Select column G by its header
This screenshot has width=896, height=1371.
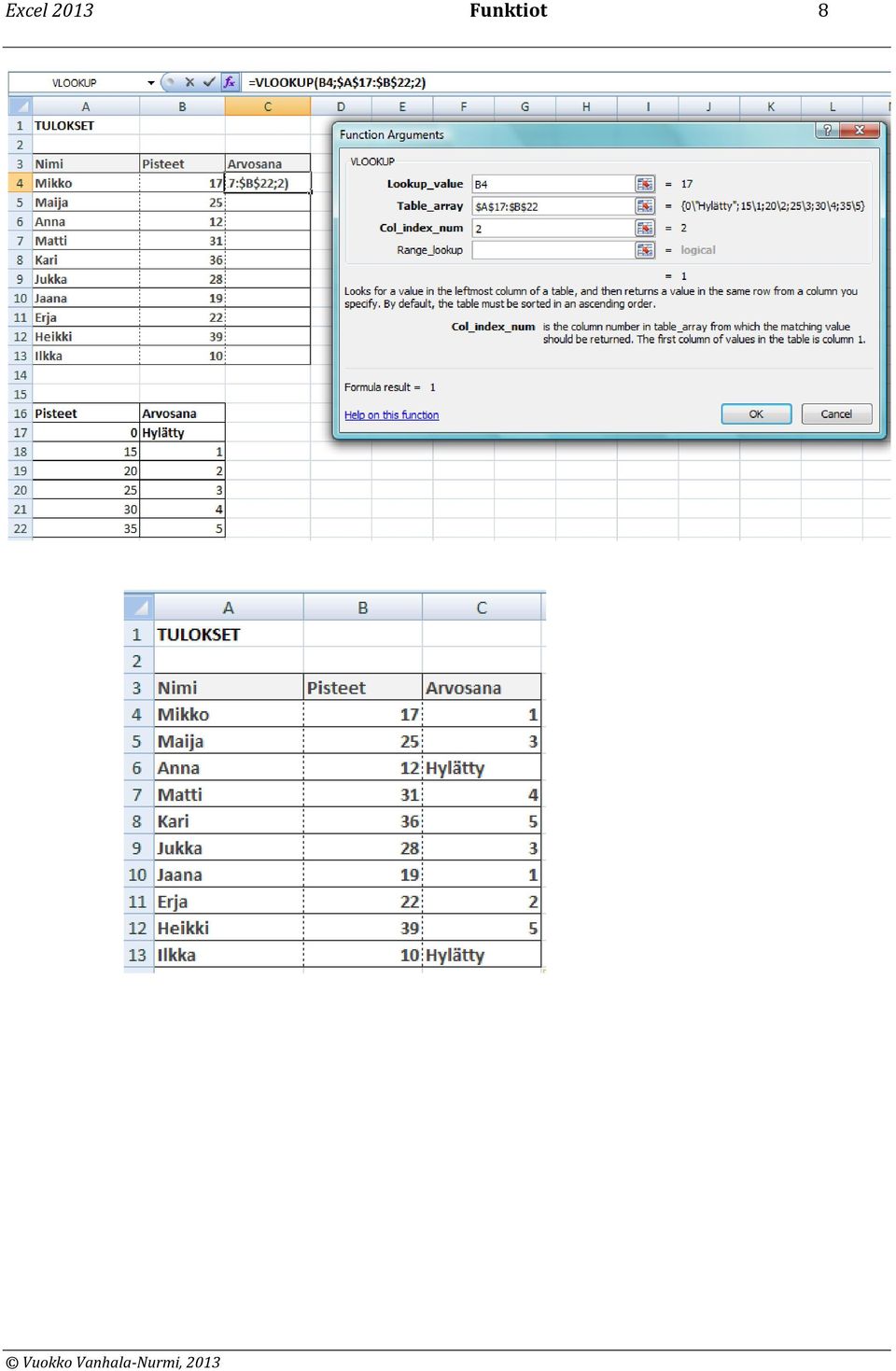click(x=525, y=106)
